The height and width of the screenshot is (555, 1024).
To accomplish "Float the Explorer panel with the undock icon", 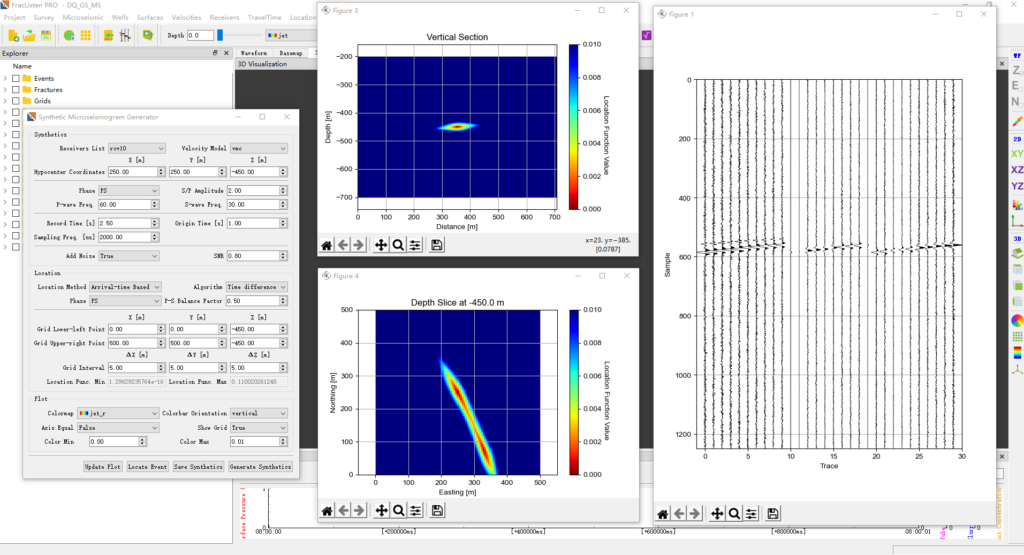I will click(215, 53).
